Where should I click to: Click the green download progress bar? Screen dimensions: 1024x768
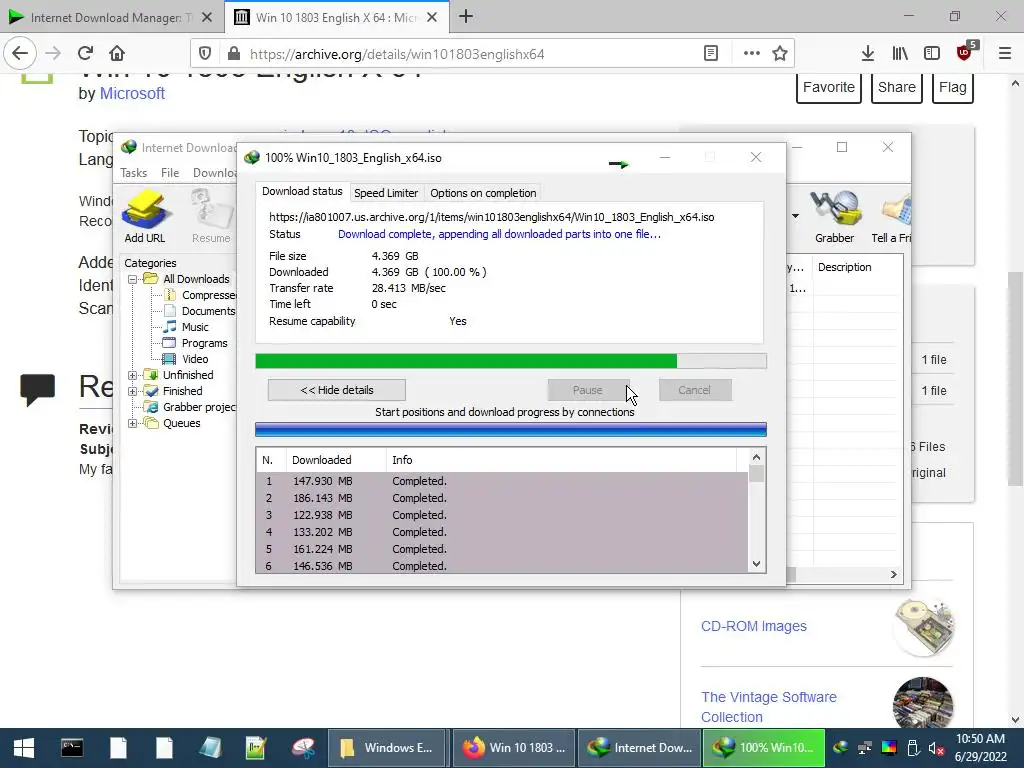click(x=511, y=361)
